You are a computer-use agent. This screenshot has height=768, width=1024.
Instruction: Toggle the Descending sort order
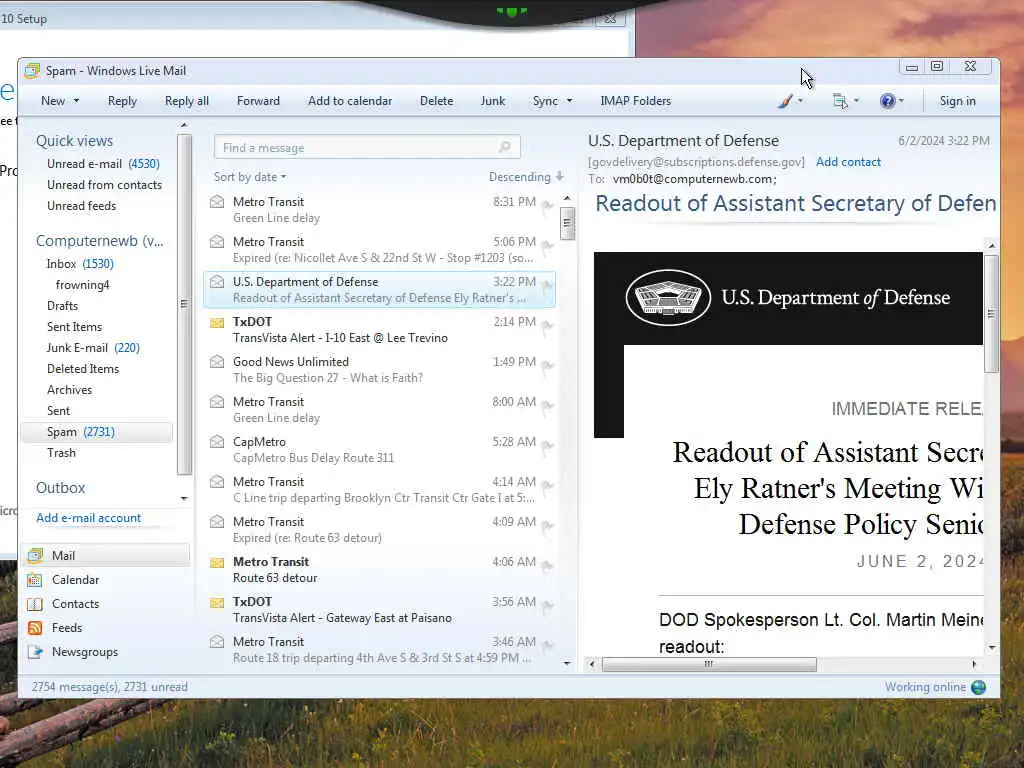point(526,177)
